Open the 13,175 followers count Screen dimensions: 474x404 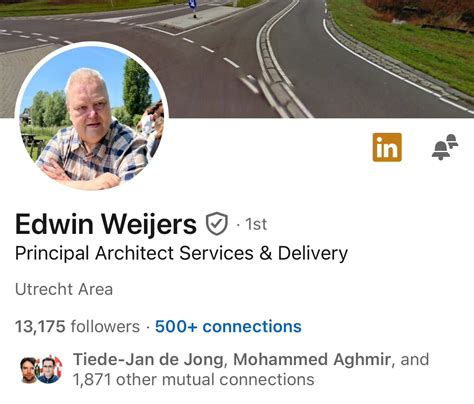click(x=77, y=326)
